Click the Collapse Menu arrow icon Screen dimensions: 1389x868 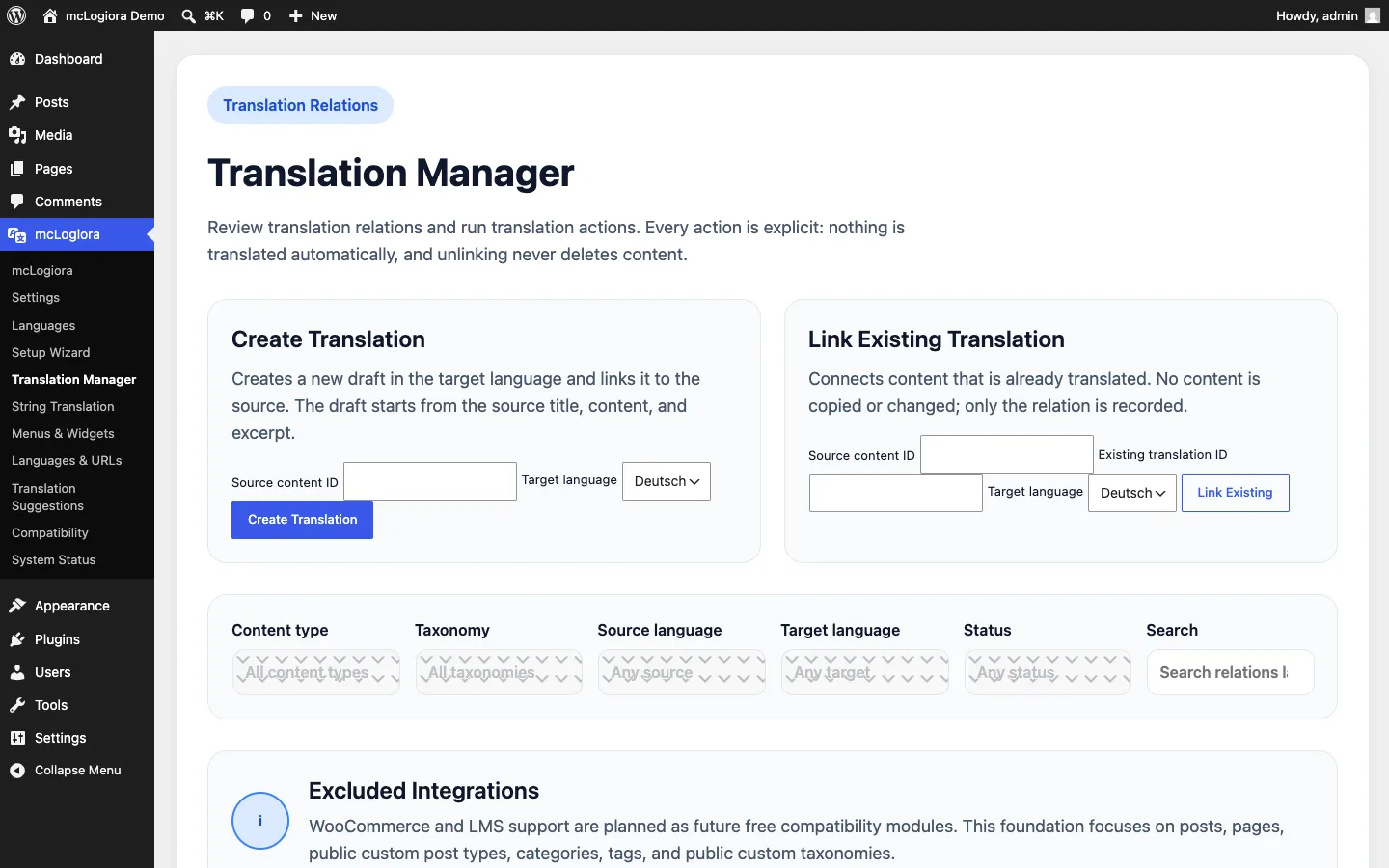click(17, 771)
